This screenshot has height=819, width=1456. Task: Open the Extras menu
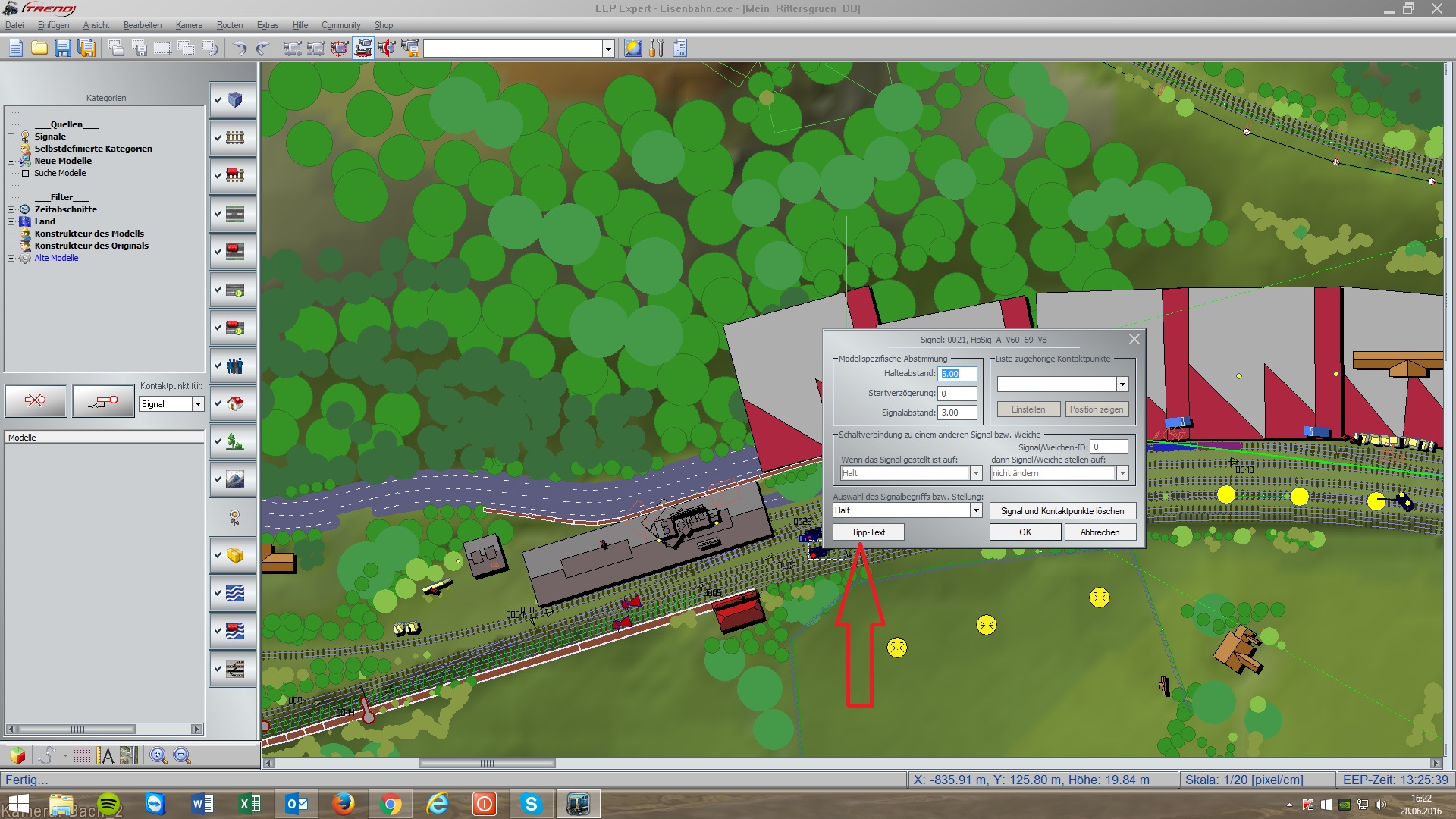[267, 25]
